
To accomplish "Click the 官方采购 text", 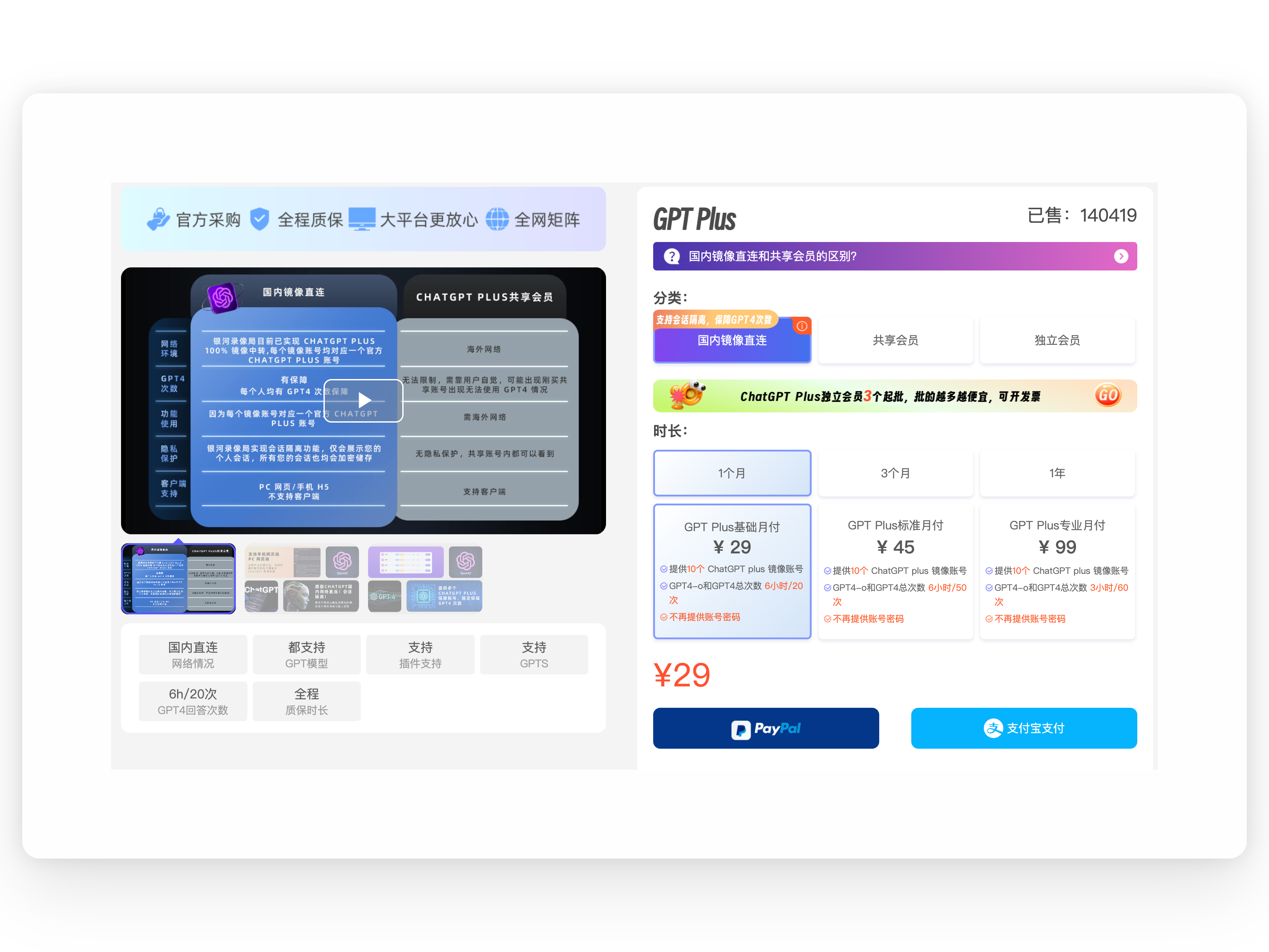I will (209, 220).
